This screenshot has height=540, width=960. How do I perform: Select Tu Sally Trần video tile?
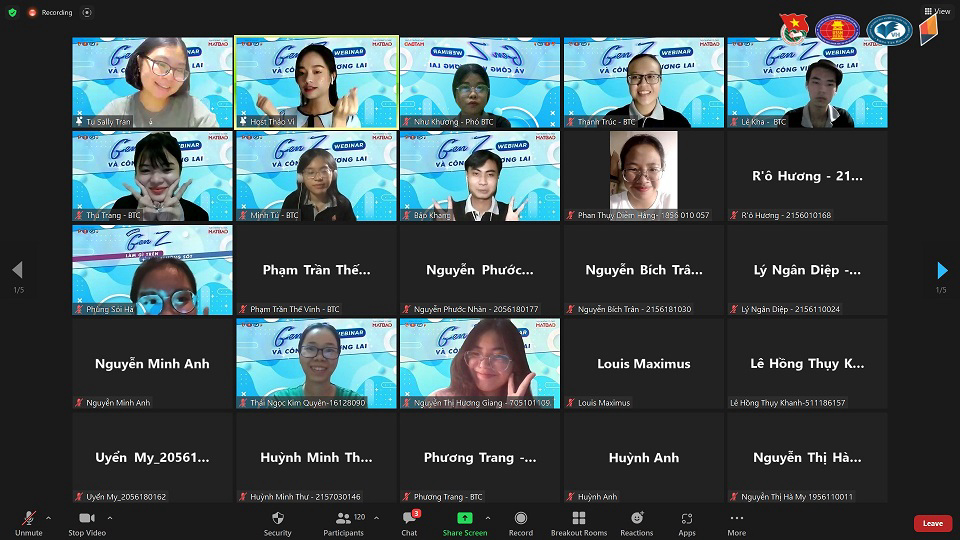tap(152, 82)
